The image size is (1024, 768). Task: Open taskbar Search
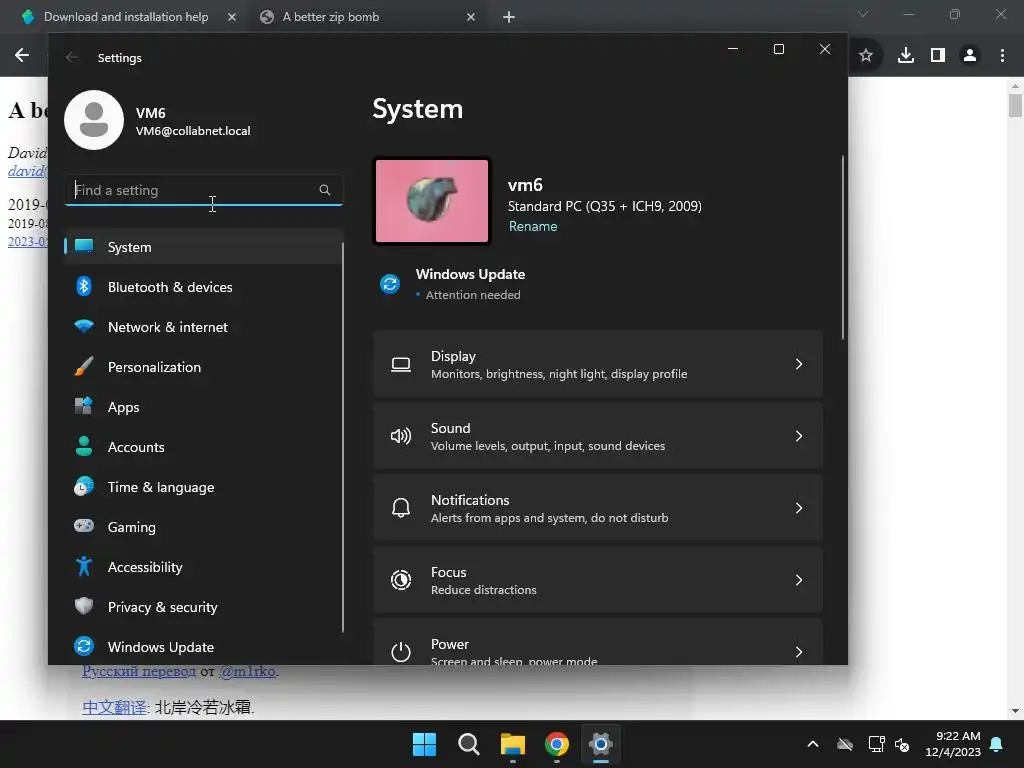point(469,744)
